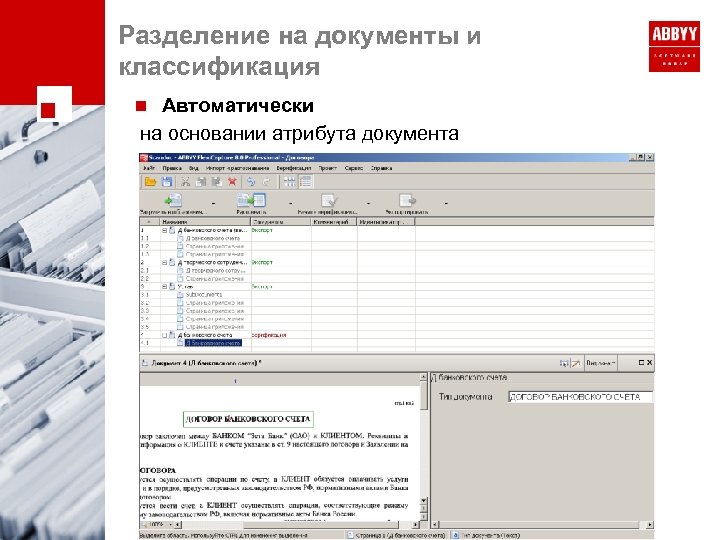
Task: Click the load images button
Action: point(173,204)
